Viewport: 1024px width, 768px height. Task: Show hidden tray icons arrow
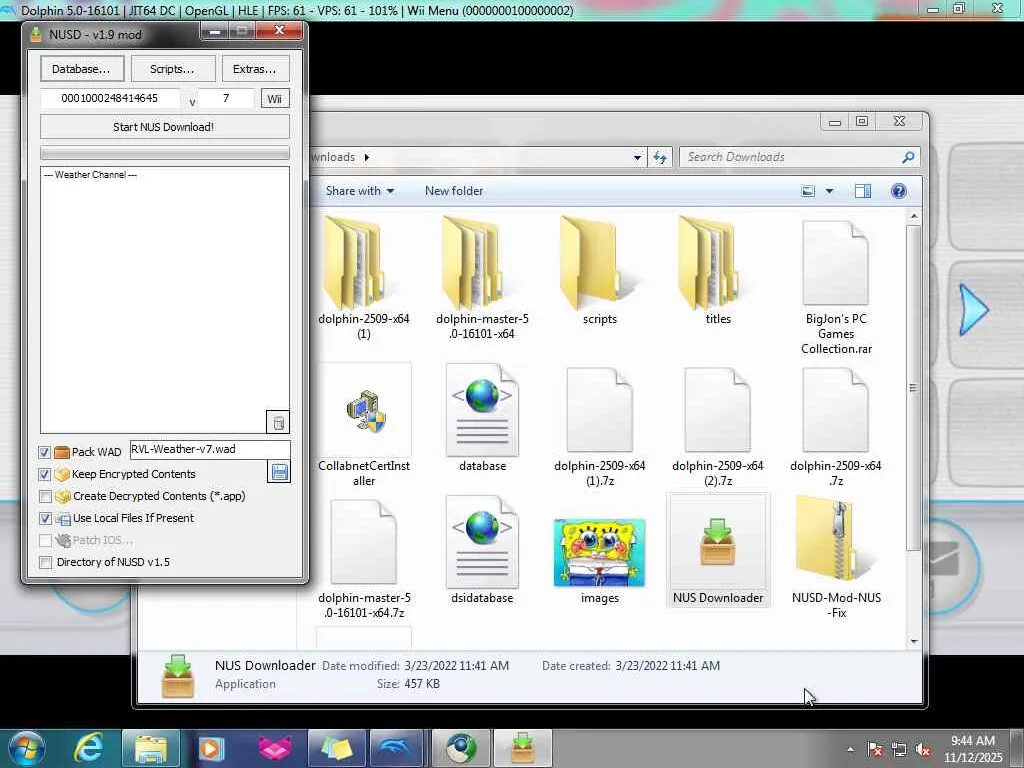point(850,750)
